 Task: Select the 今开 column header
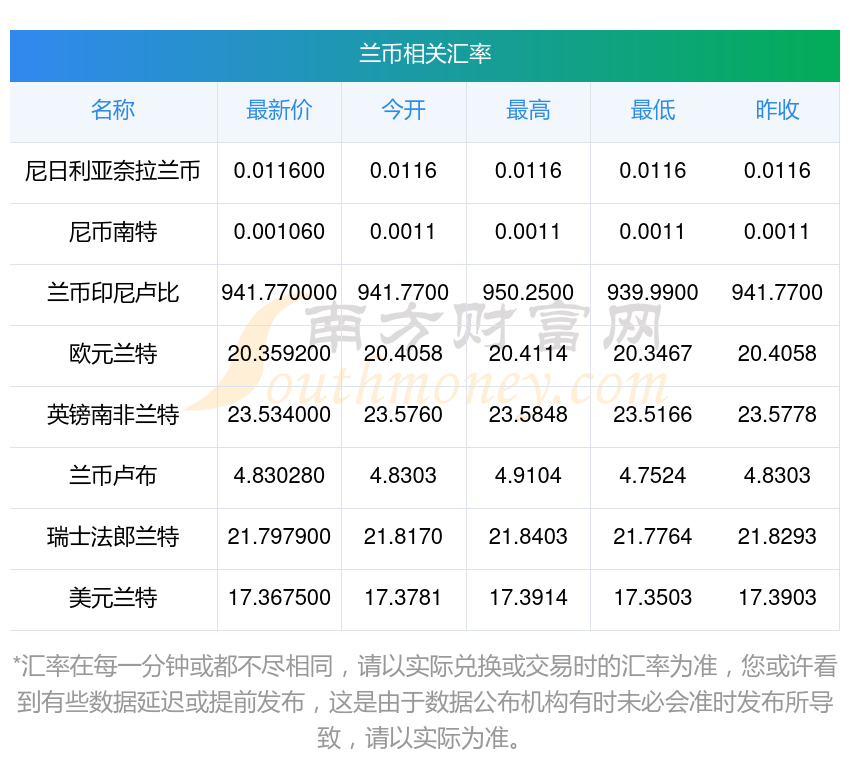[403, 110]
